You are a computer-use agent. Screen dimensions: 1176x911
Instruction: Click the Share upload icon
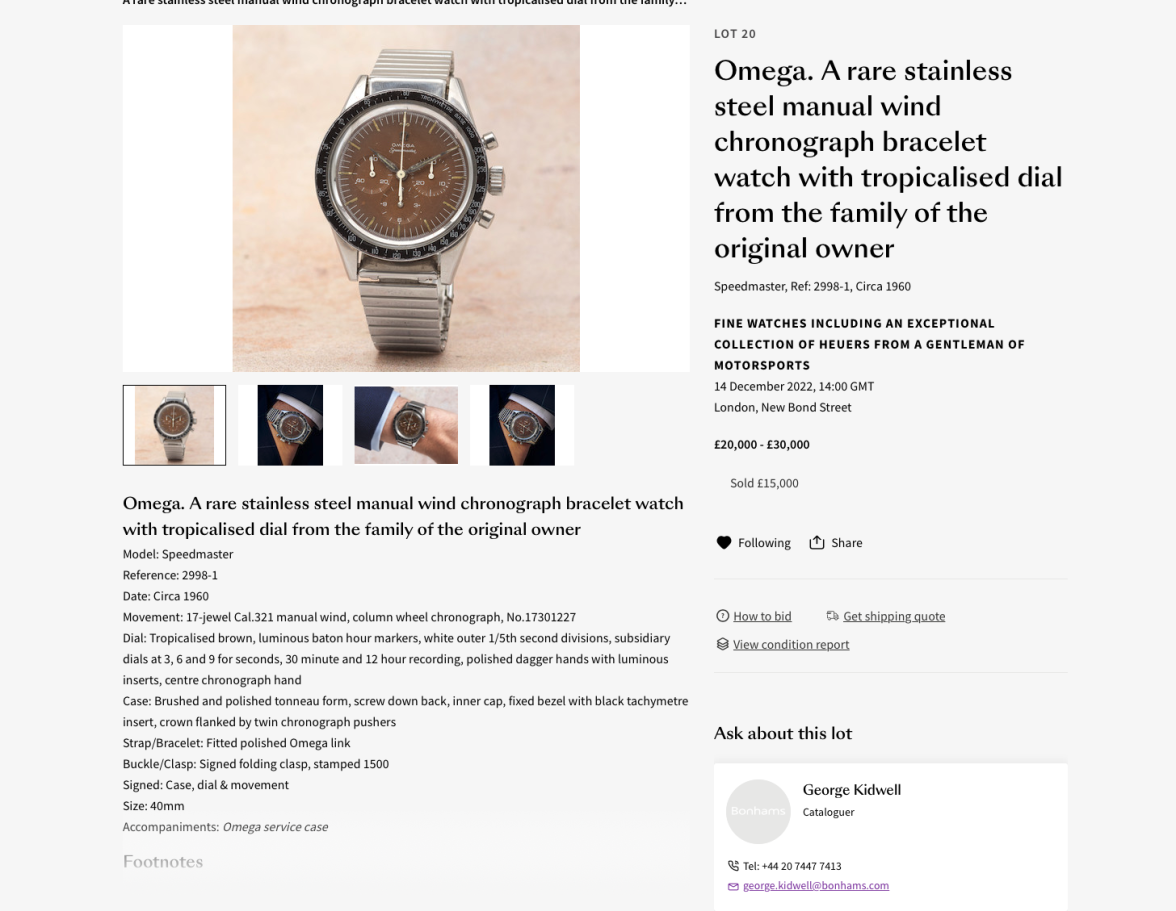[817, 542]
